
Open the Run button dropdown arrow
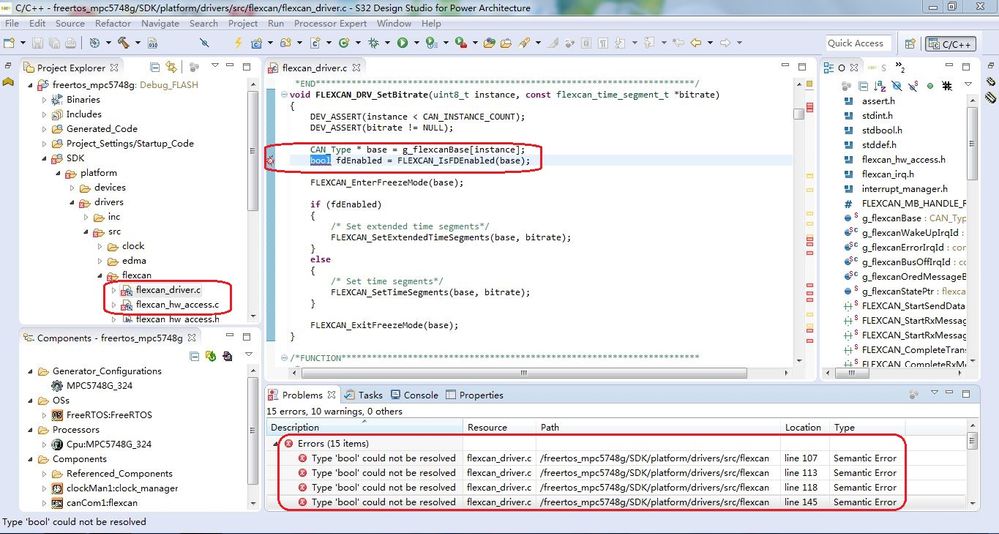point(416,43)
